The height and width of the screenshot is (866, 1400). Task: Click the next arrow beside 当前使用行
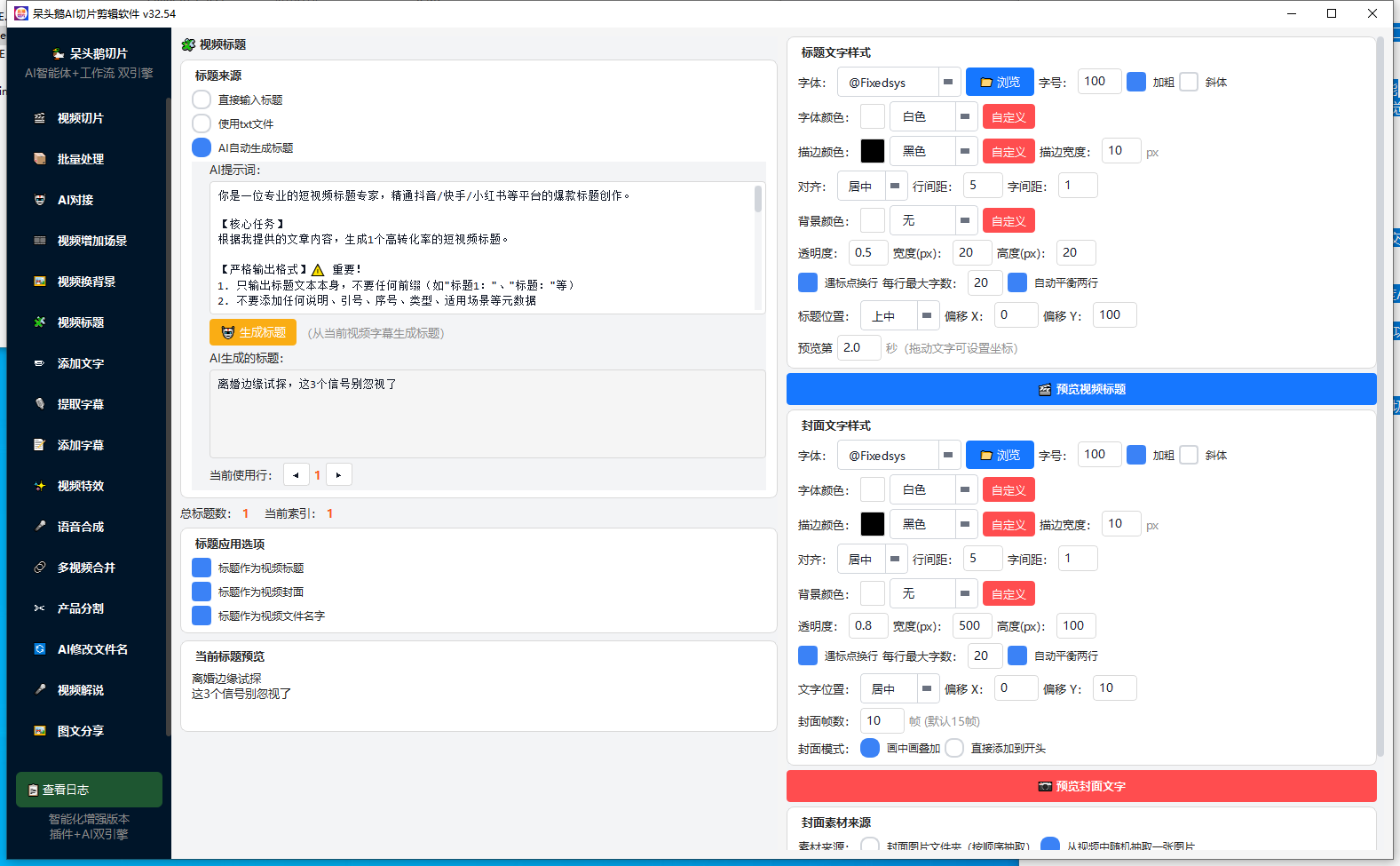[339, 475]
